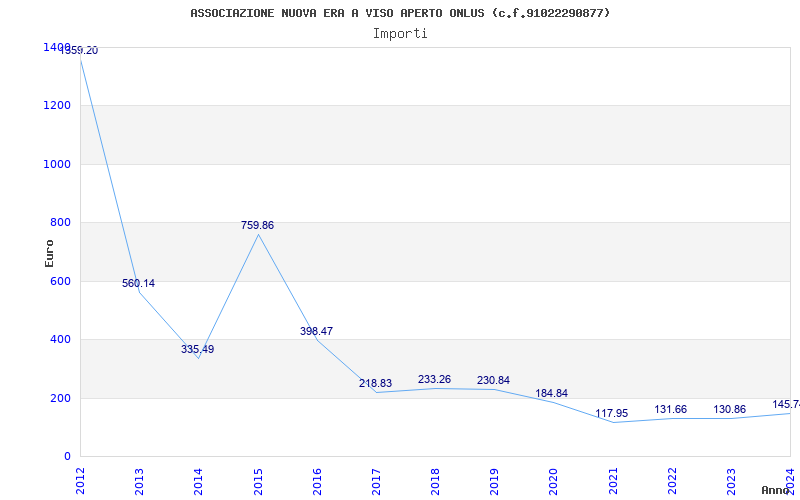This screenshot has height=500, width=800.
Task: Click the x-axis year 2016
Action: point(317,482)
